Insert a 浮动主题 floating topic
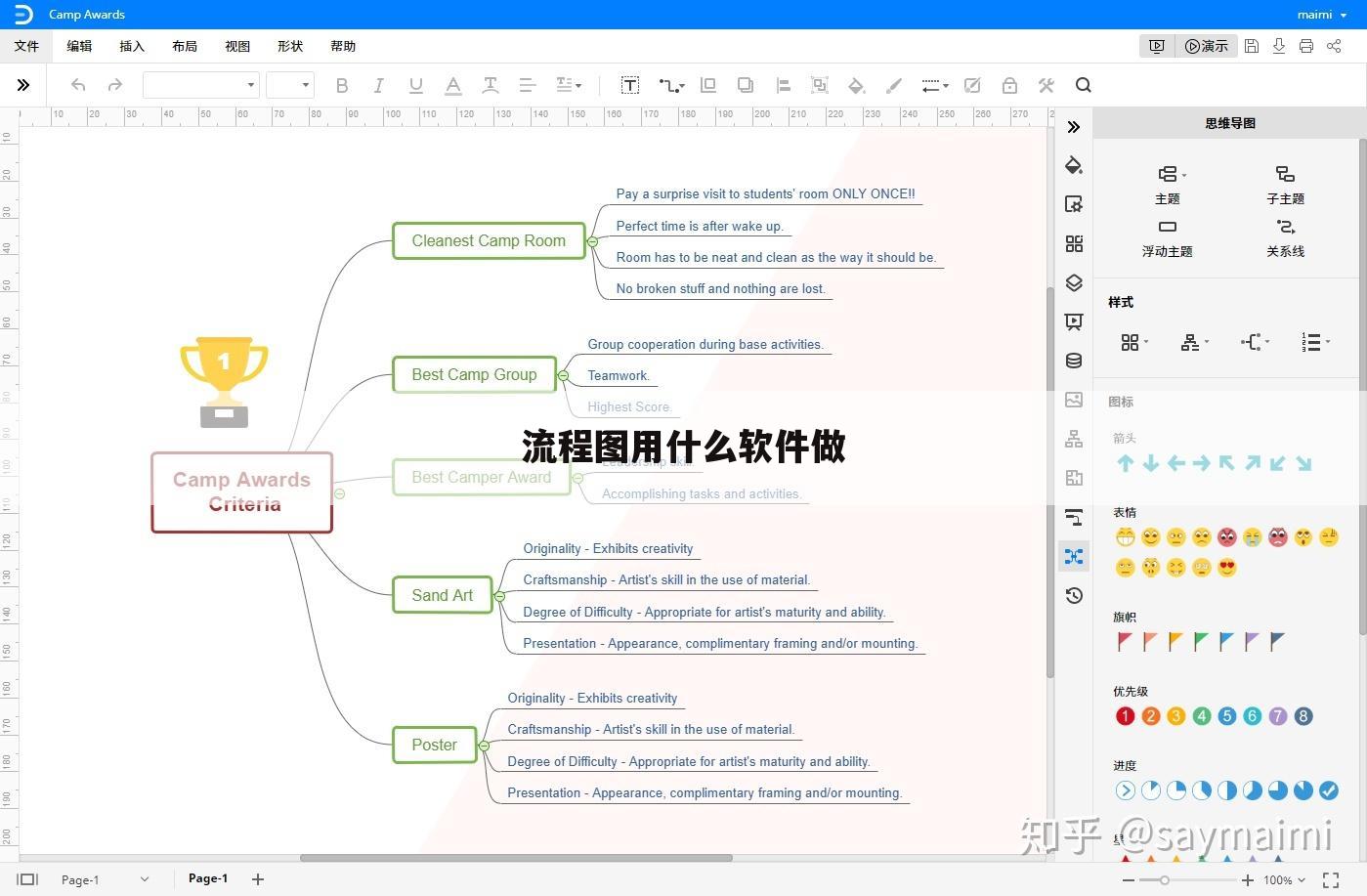Viewport: 1367px width, 896px height. click(1167, 237)
